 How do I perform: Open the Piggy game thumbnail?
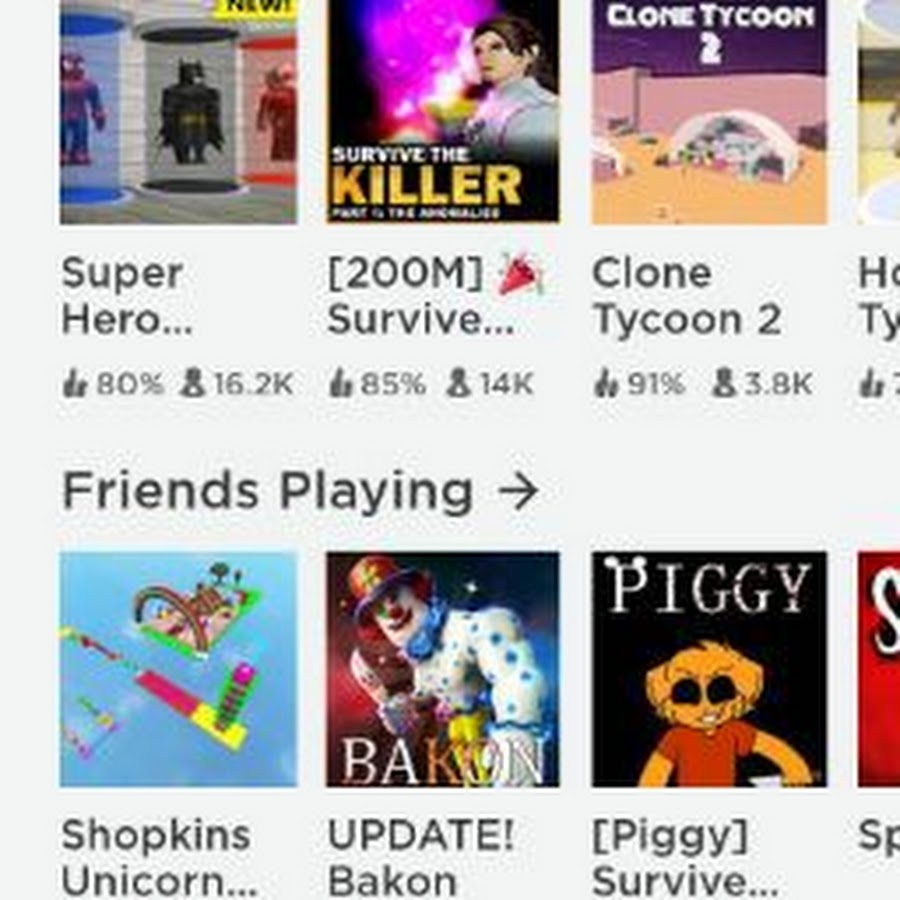pos(709,669)
